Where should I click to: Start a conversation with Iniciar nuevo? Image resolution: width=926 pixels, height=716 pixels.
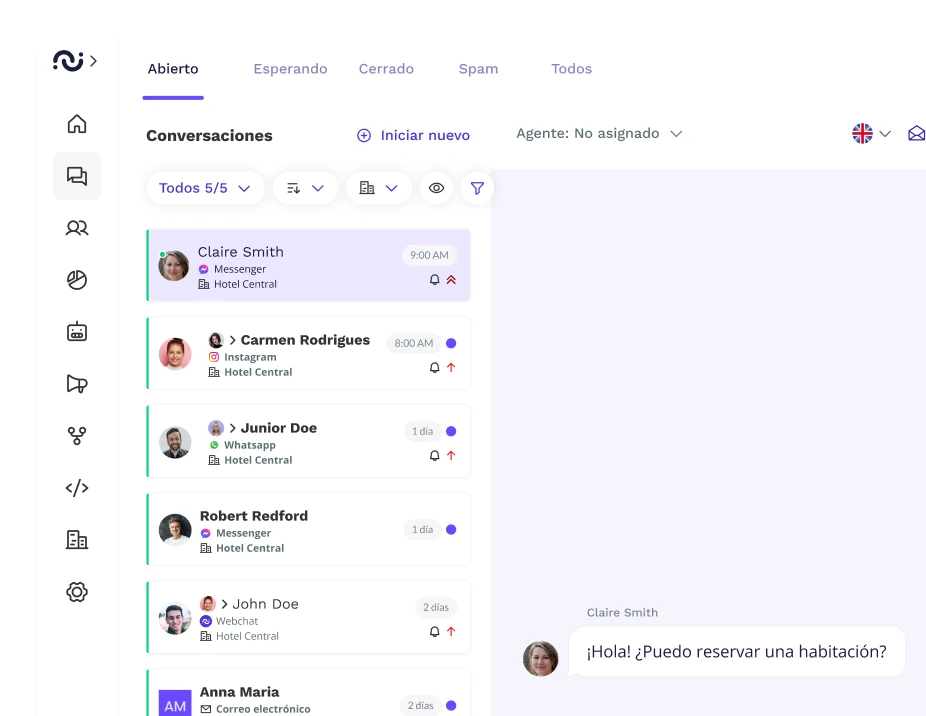[x=413, y=134]
